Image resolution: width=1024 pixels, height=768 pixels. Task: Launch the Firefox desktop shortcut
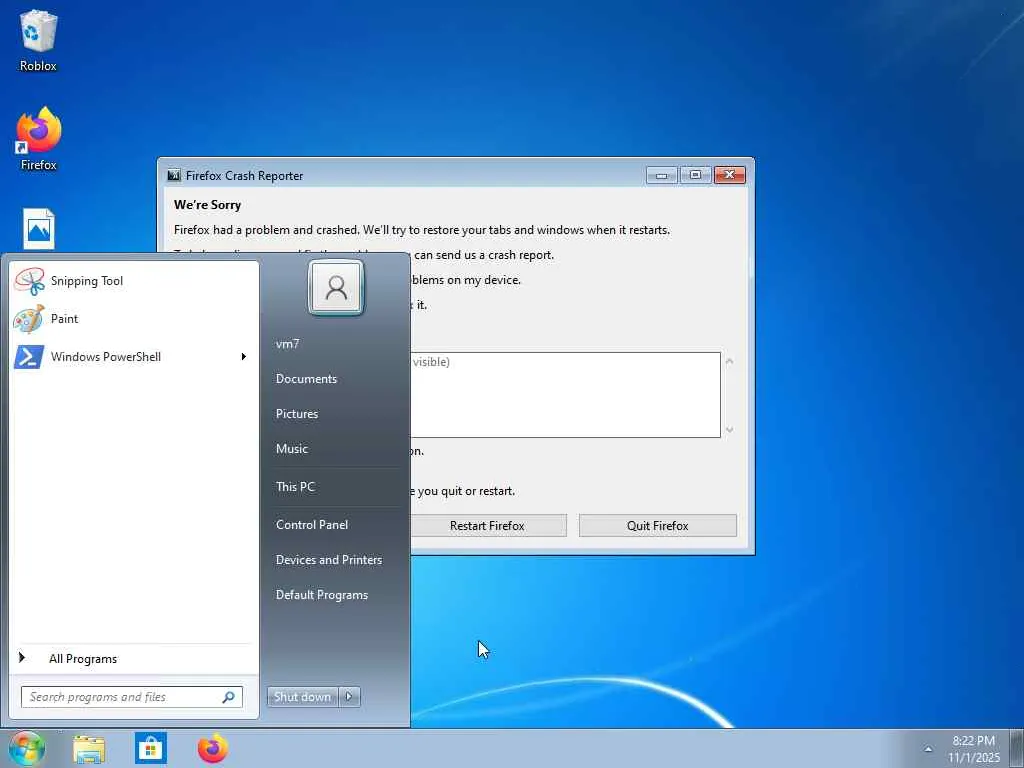(39, 139)
